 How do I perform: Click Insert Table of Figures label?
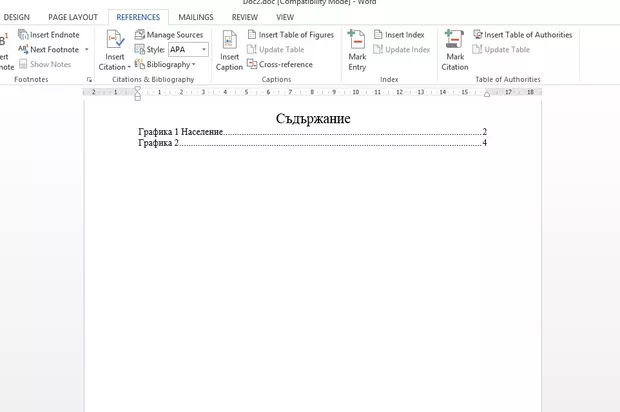pos(296,35)
